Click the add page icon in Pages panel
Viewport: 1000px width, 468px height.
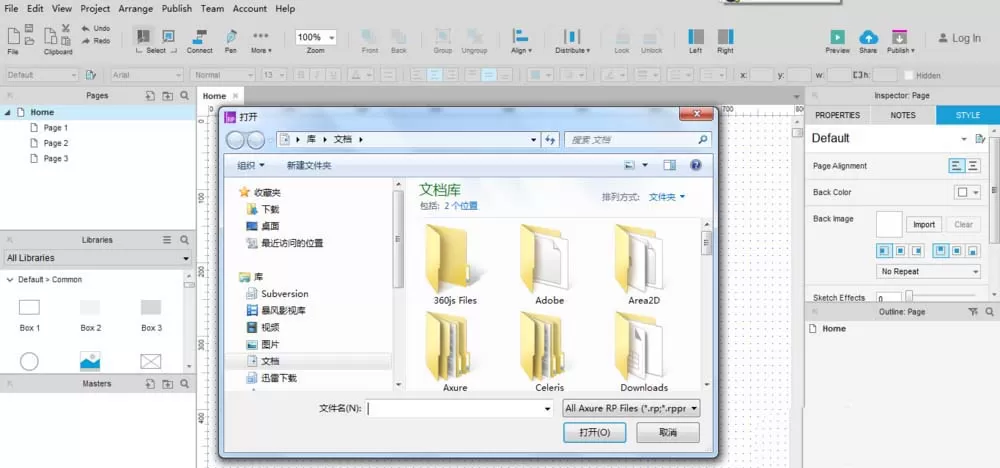150,96
